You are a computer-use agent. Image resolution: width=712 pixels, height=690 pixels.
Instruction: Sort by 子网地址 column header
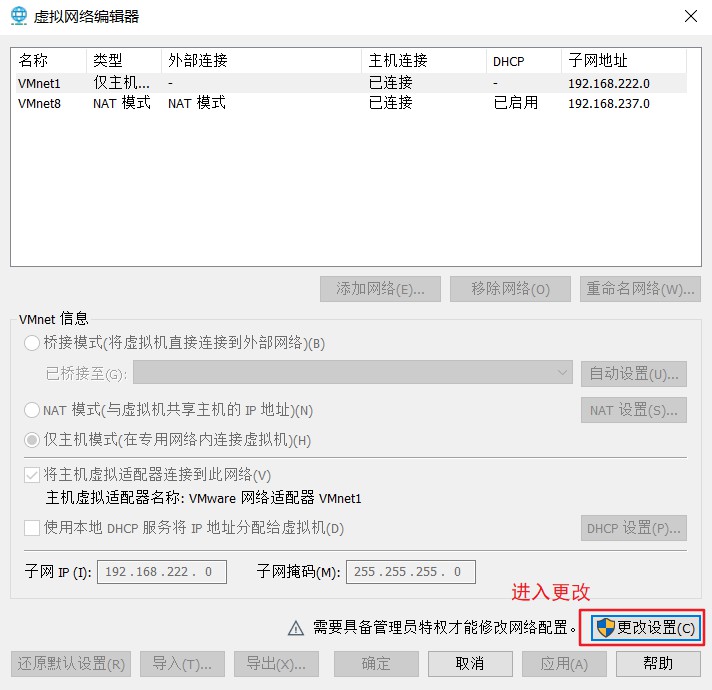click(x=624, y=60)
